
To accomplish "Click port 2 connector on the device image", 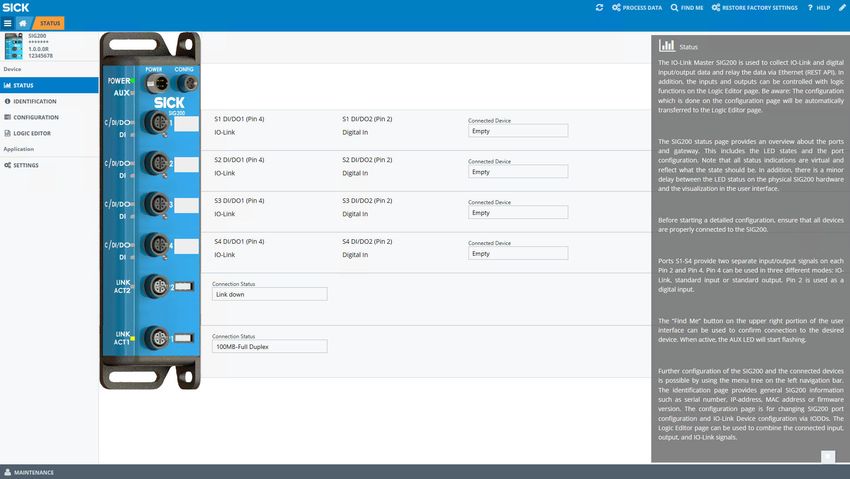I will click(x=157, y=163).
